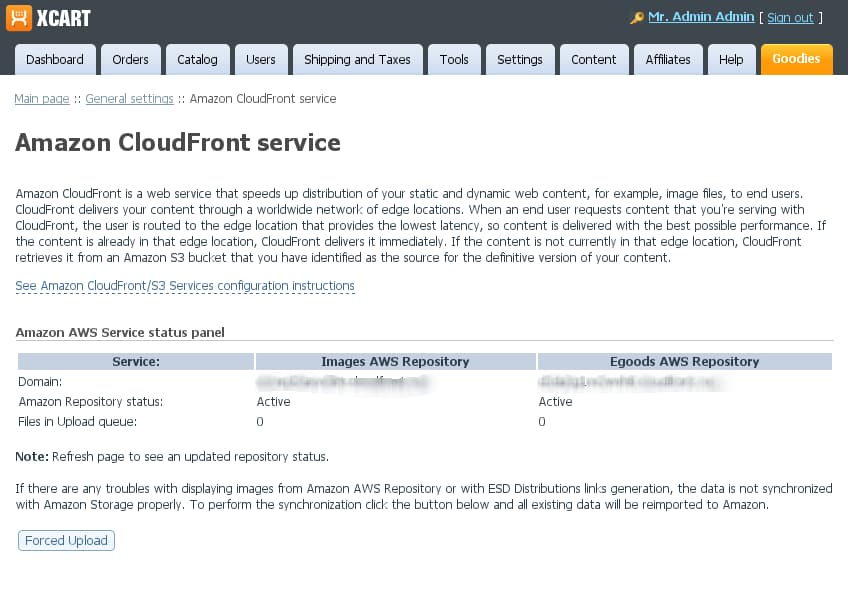Click upload queue count under Images AWS Repository

(260, 422)
